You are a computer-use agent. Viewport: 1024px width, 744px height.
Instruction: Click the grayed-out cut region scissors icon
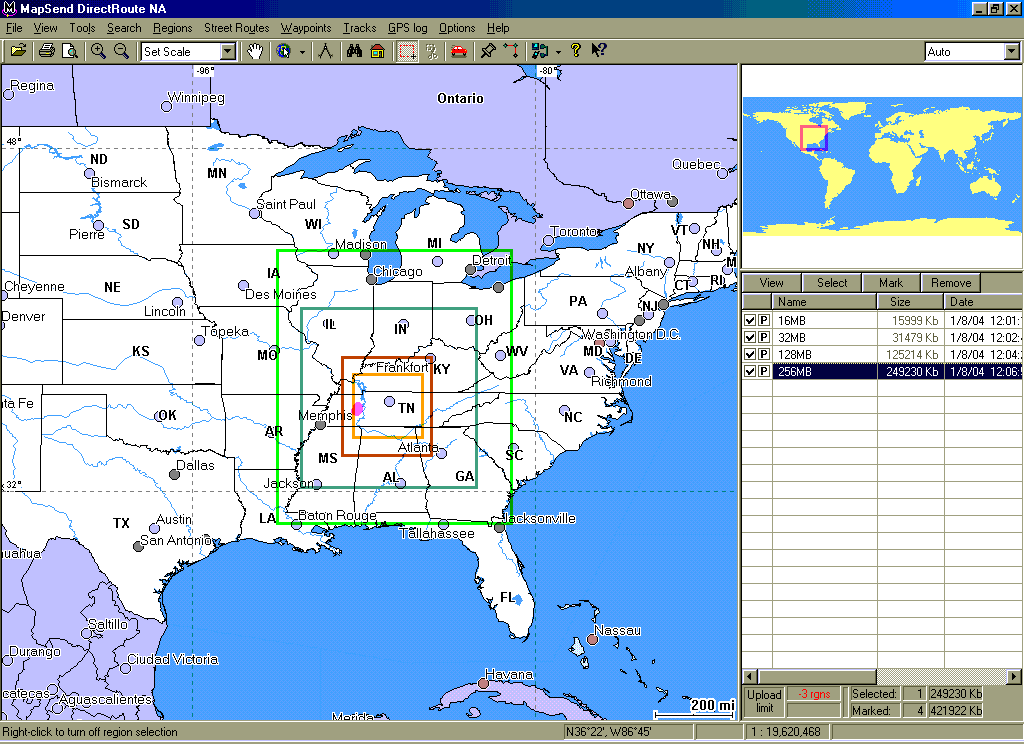(431, 51)
